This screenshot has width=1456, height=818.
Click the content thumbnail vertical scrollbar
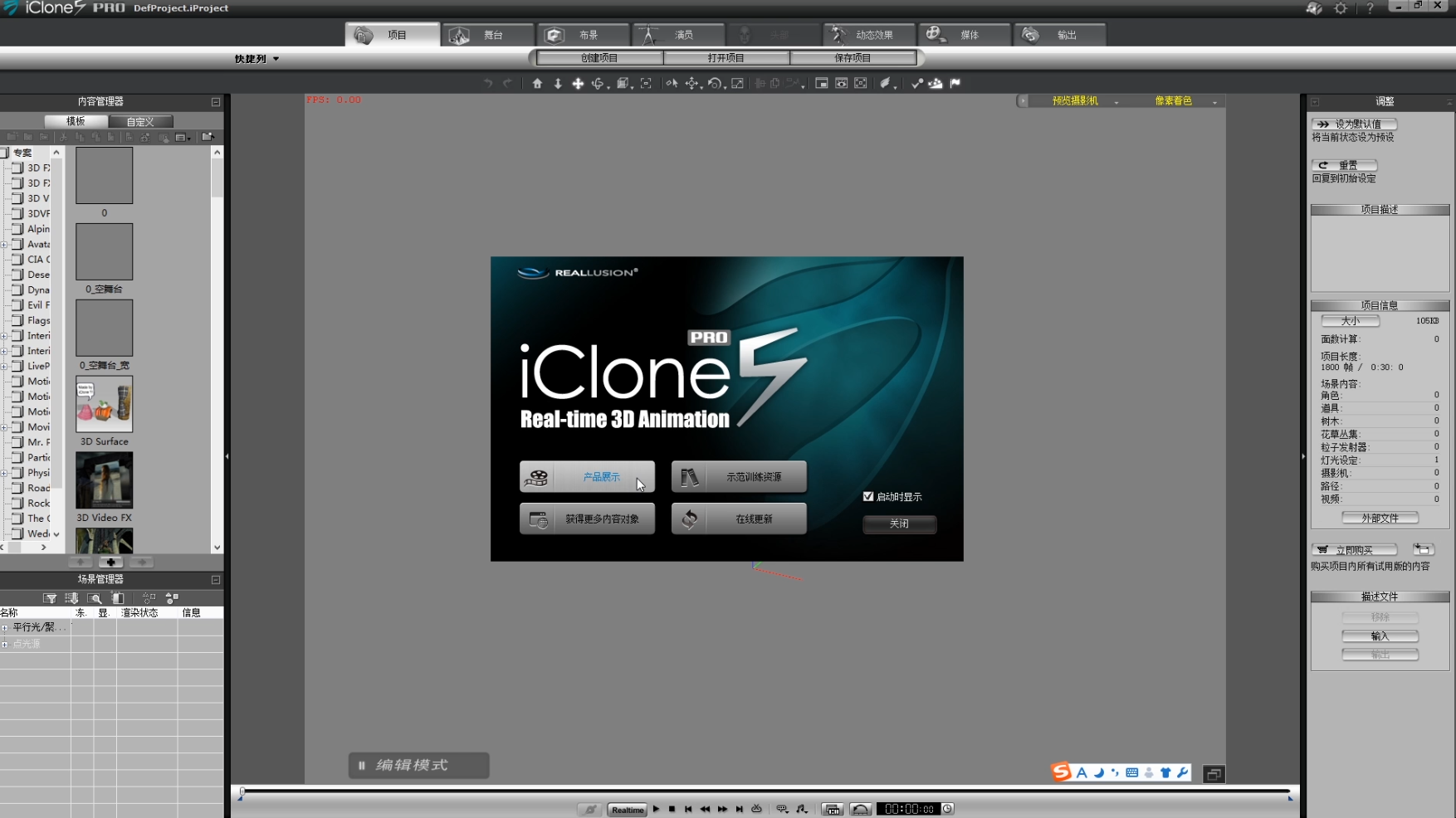coord(217,349)
